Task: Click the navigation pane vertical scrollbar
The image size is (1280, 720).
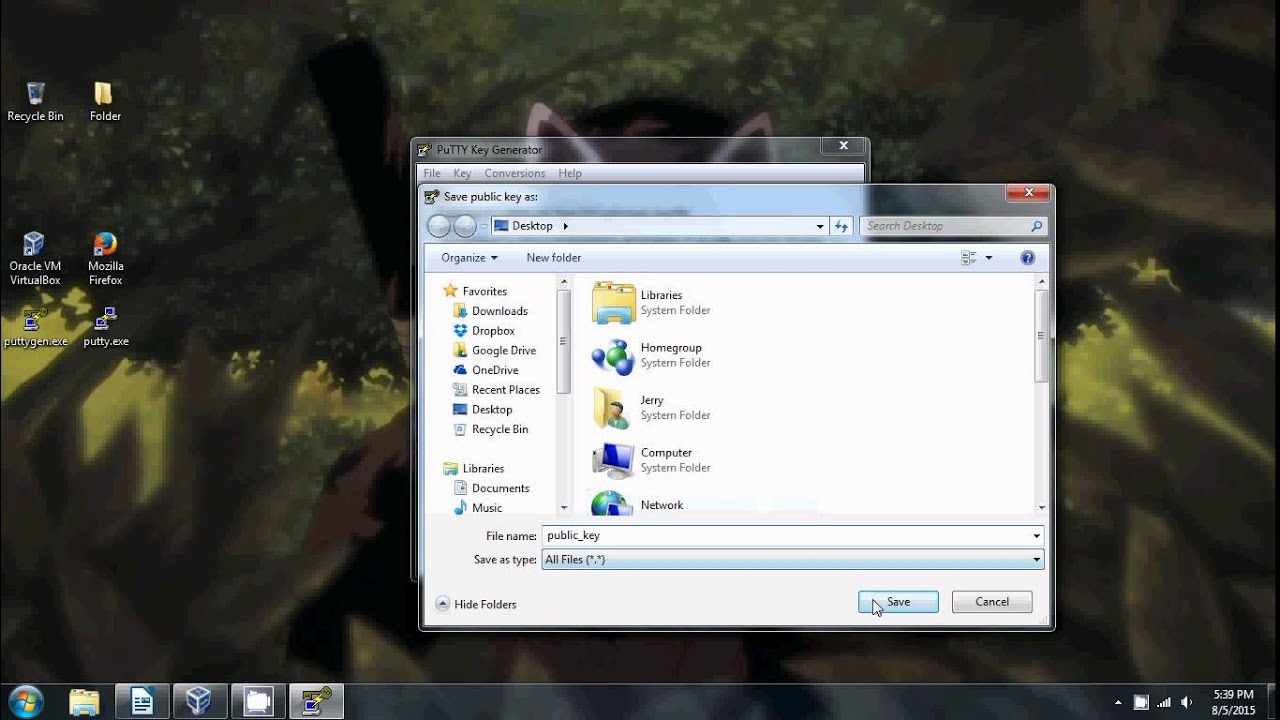Action: coord(563,395)
